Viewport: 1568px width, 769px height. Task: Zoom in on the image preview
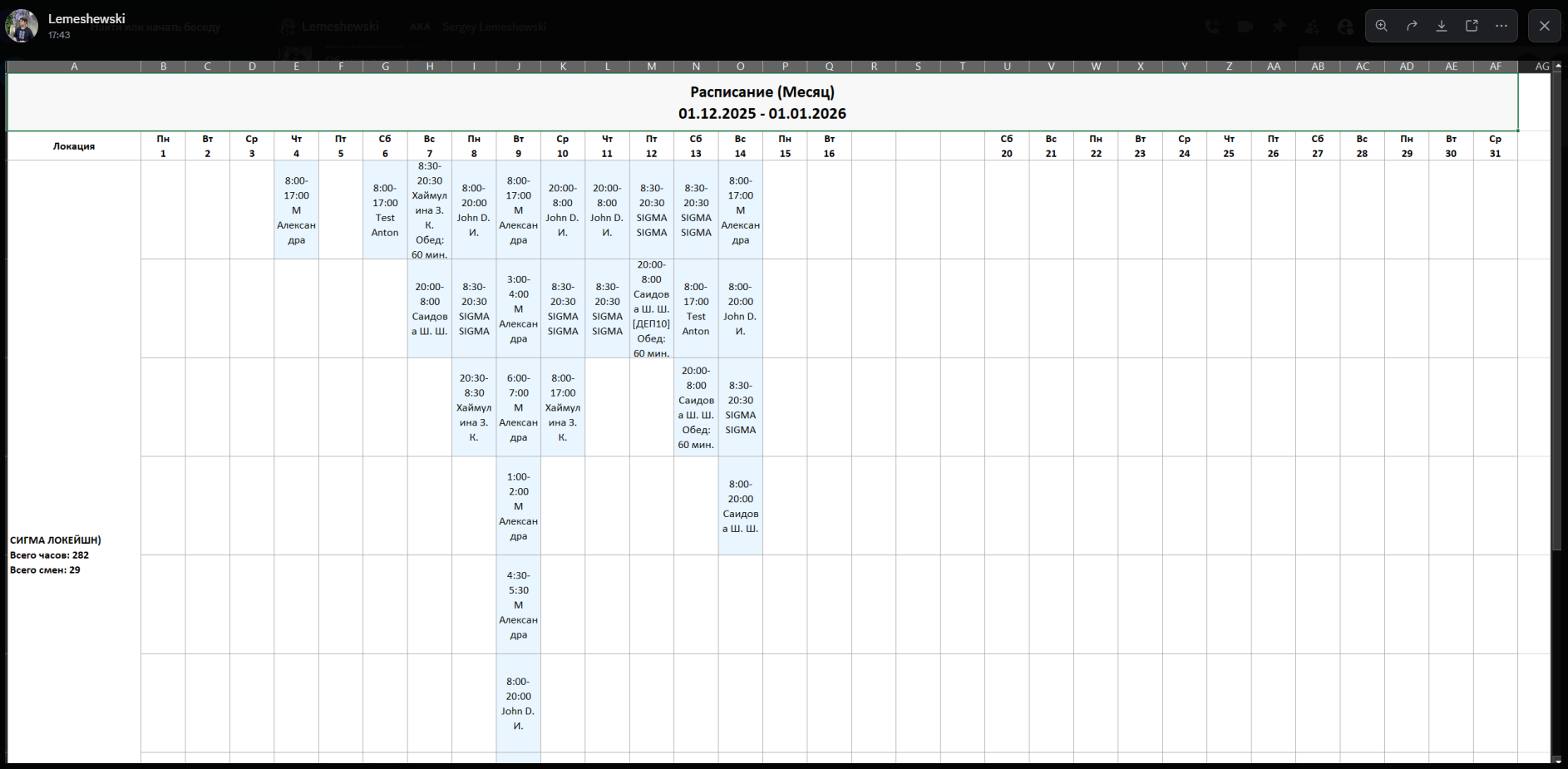(x=1382, y=26)
